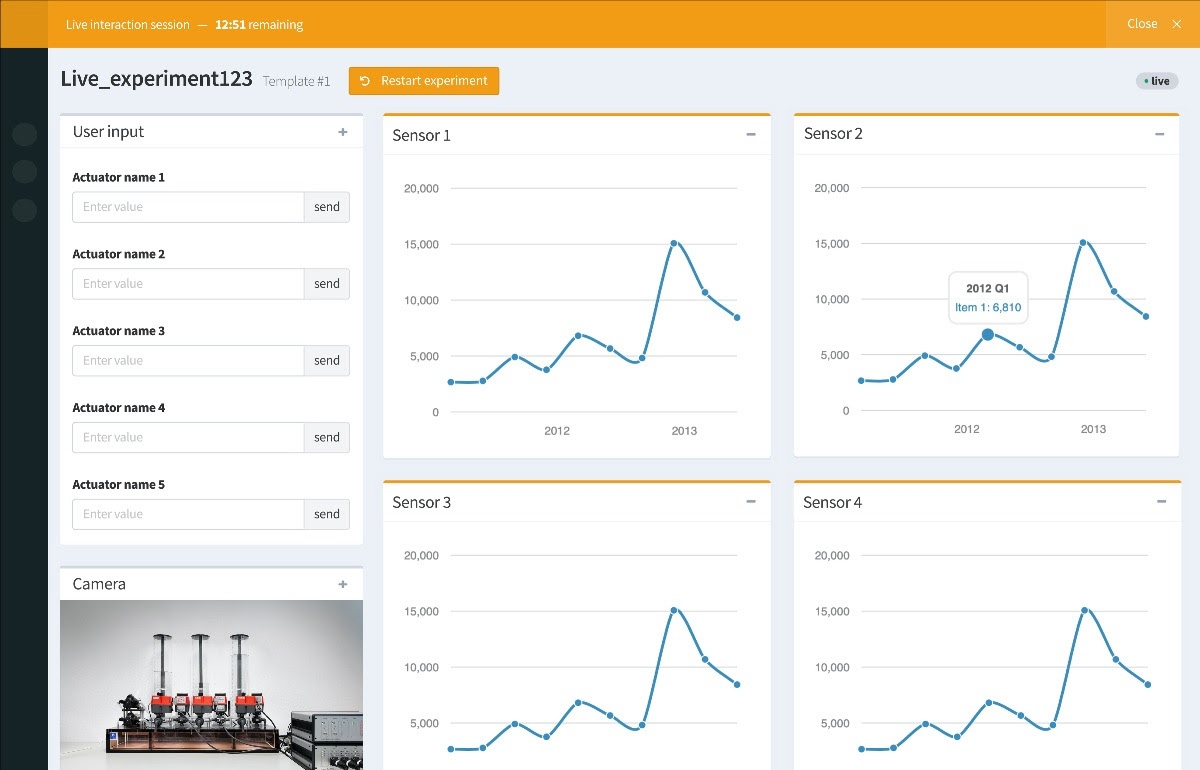This screenshot has width=1200, height=770.
Task: Click the peak data point in Sensor 1 chart
Action: (674, 243)
